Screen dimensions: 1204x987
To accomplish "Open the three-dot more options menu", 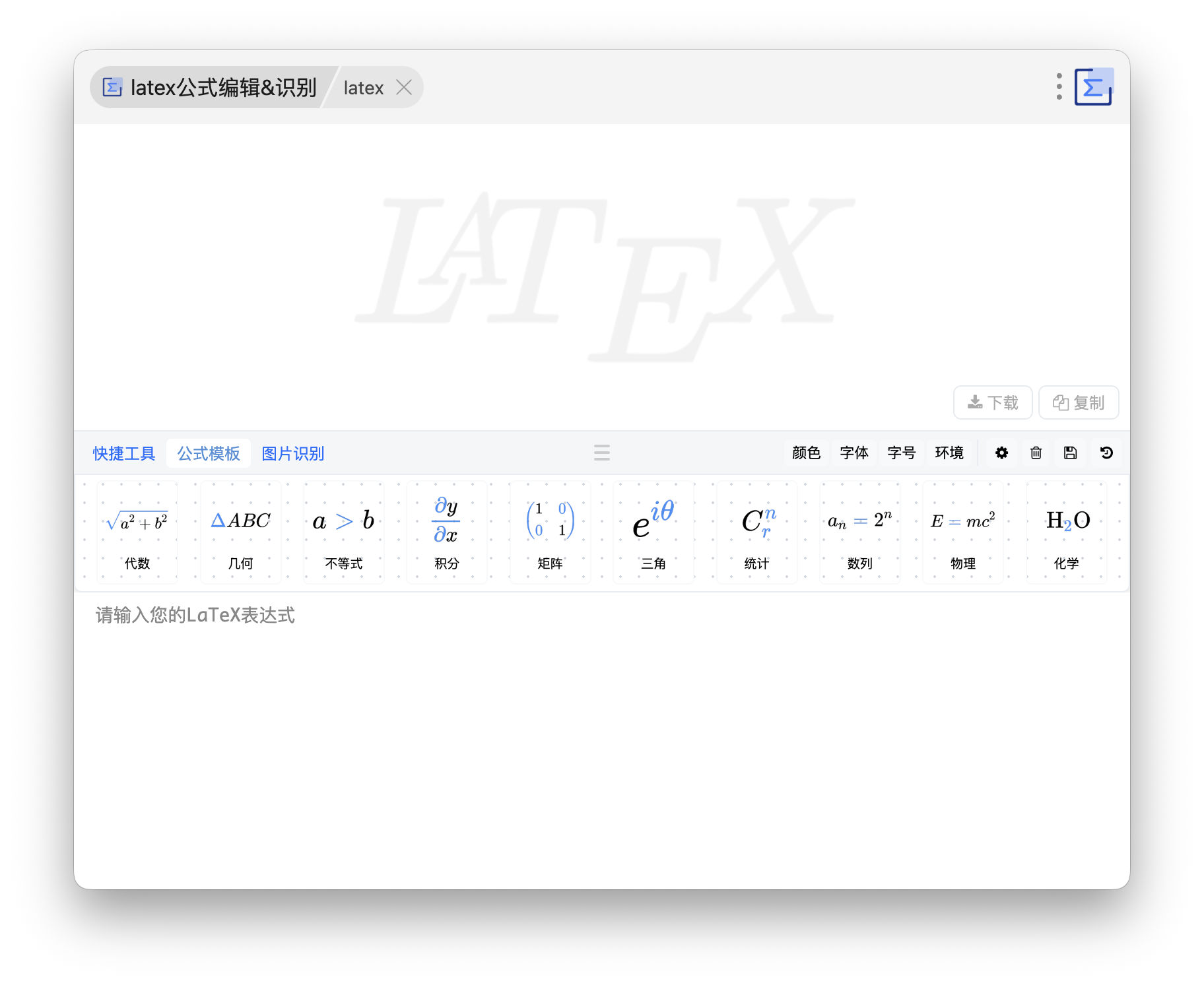I will [x=1059, y=87].
